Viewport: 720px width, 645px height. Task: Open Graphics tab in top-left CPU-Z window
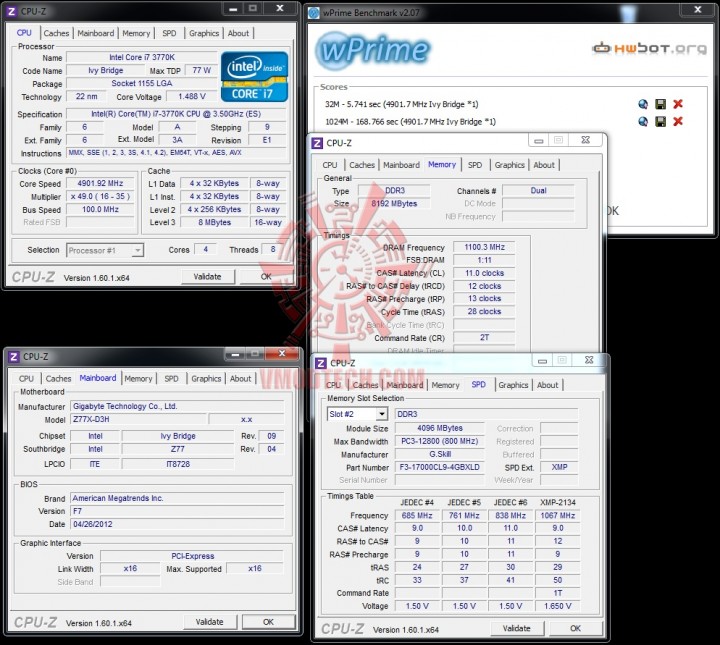click(x=204, y=33)
